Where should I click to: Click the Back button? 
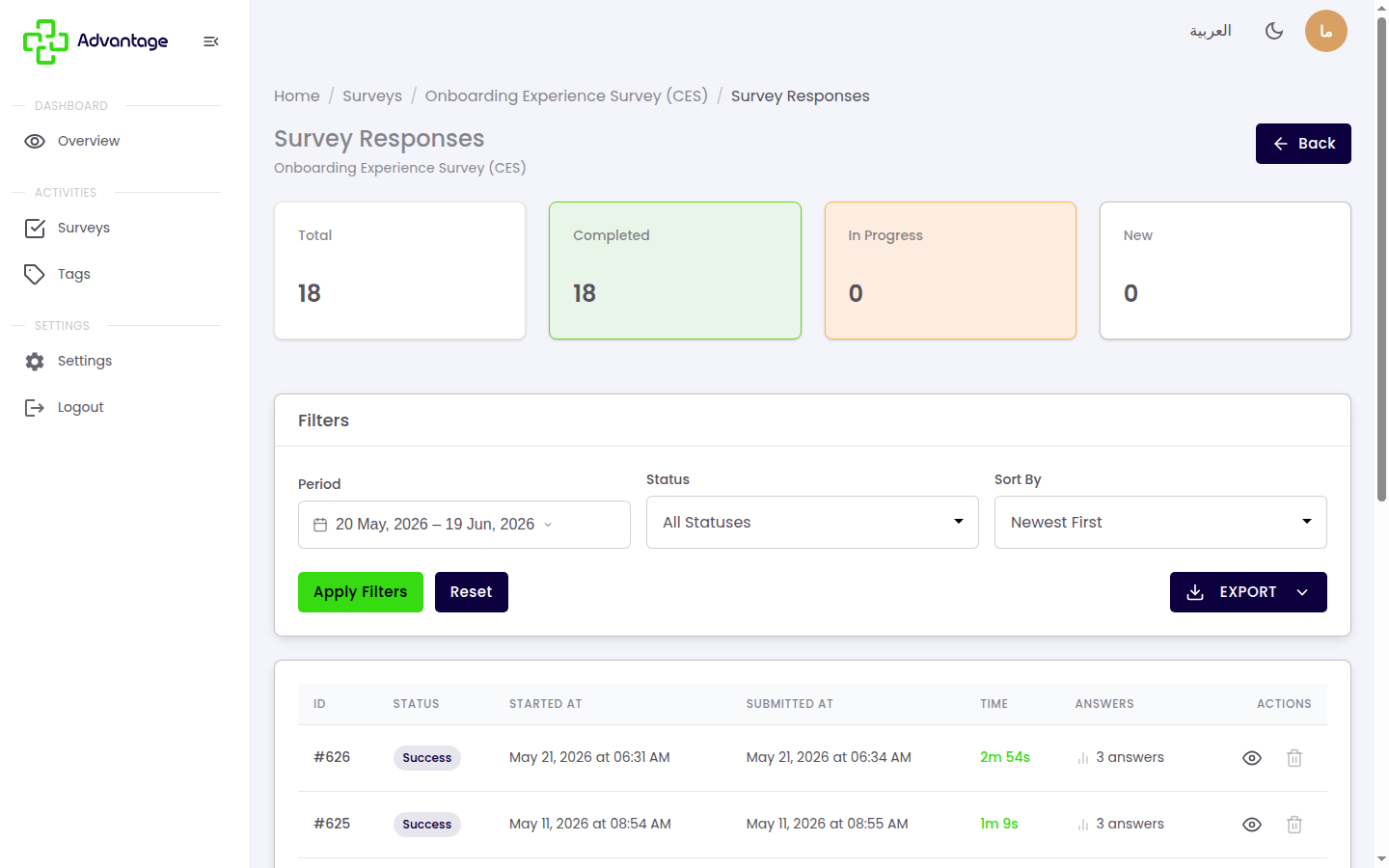pos(1303,144)
